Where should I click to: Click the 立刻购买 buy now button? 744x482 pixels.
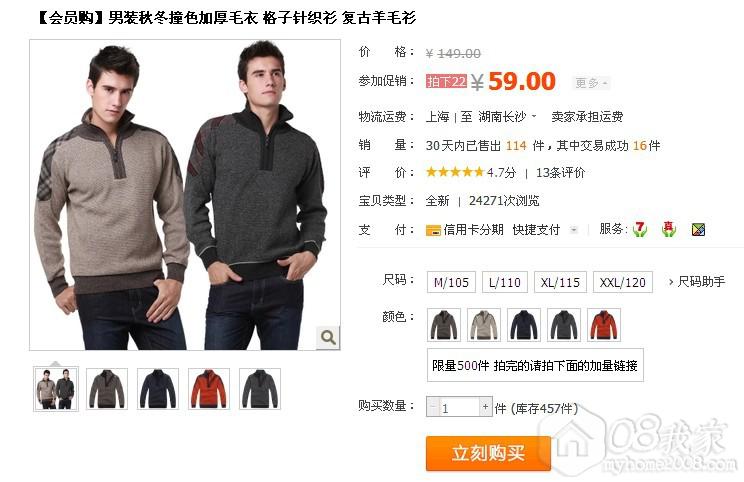pos(488,454)
